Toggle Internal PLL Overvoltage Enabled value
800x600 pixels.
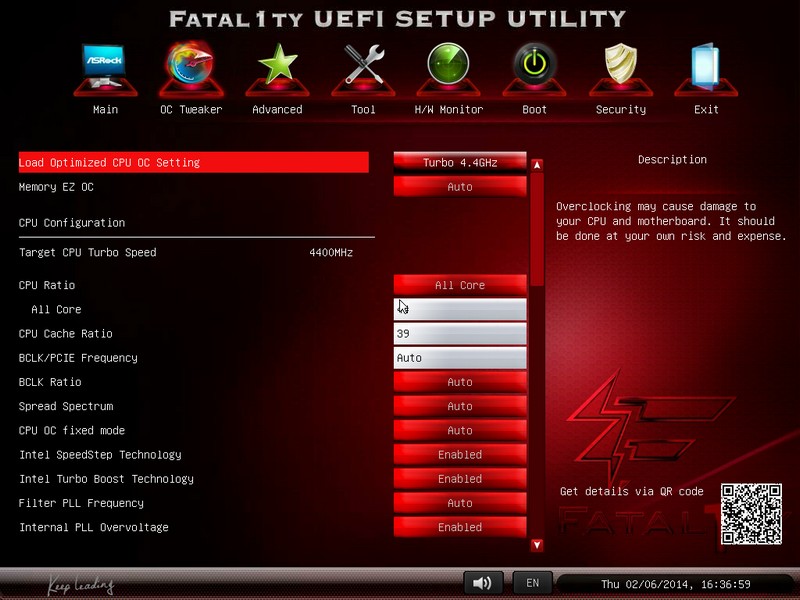460,527
